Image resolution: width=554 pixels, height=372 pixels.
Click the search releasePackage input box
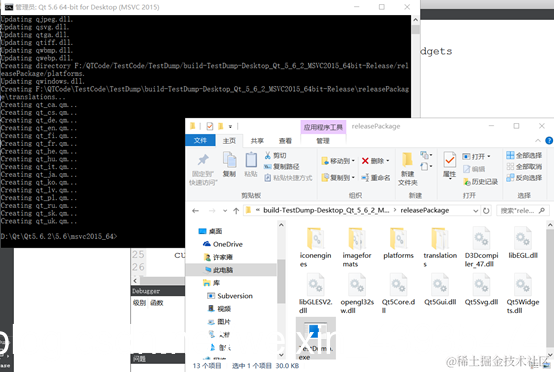pyautogui.click(x=522, y=211)
